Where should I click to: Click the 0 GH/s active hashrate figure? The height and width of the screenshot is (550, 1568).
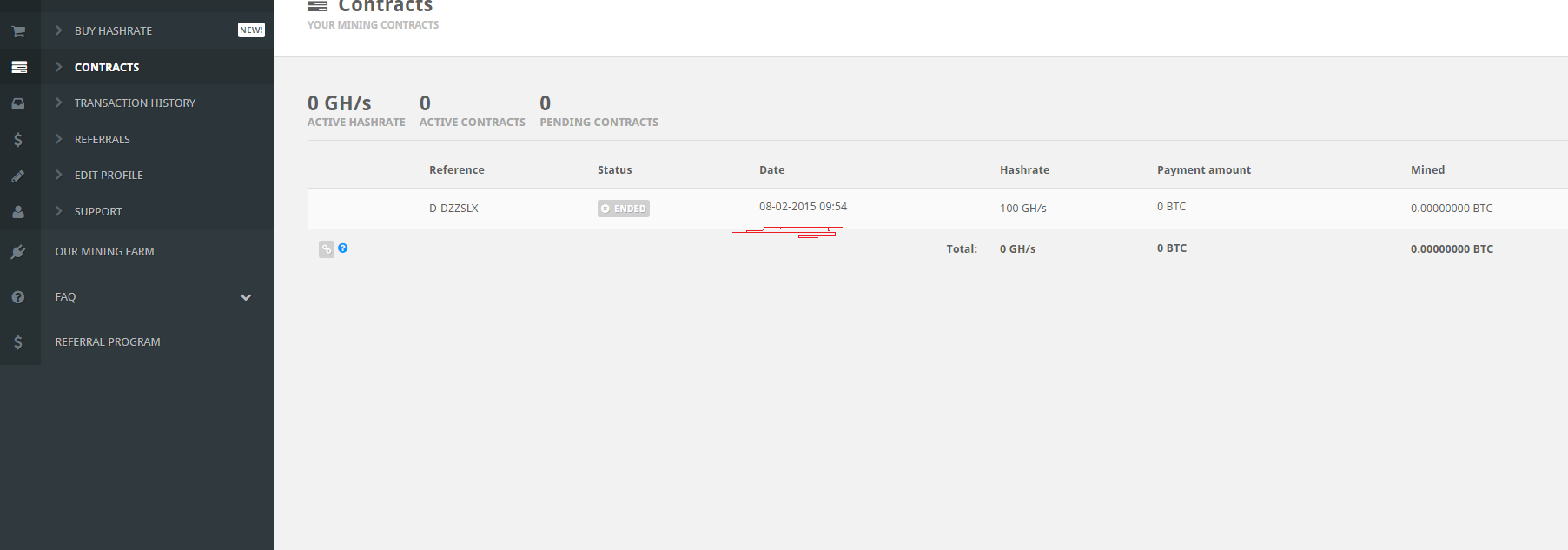[x=339, y=103]
